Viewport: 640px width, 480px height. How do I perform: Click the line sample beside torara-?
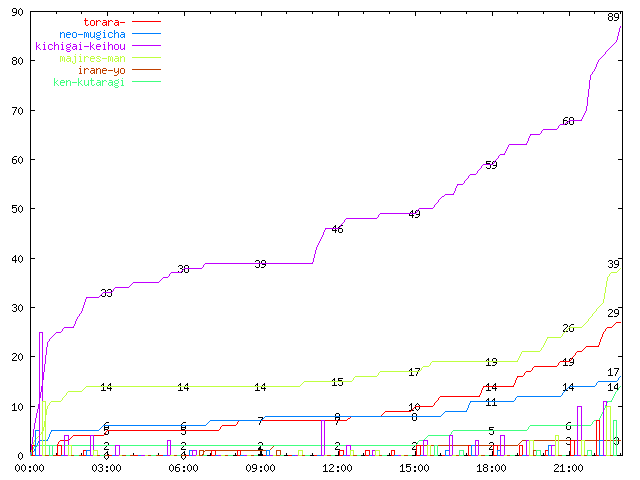point(145,21)
